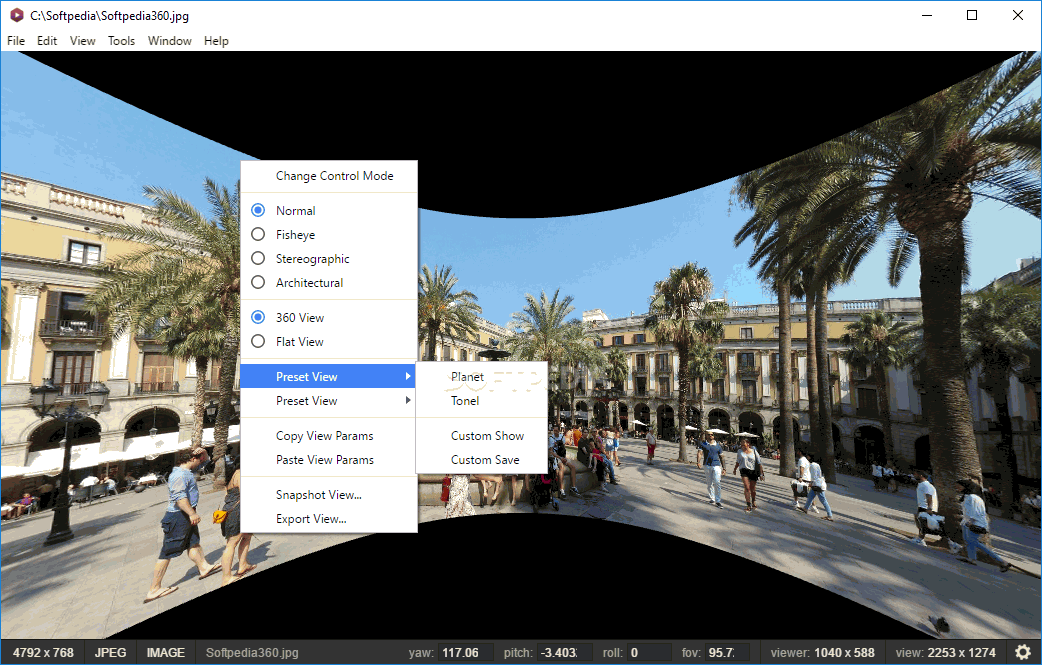
Task: Select the Stereographic projection radio button
Action: pyautogui.click(x=258, y=258)
